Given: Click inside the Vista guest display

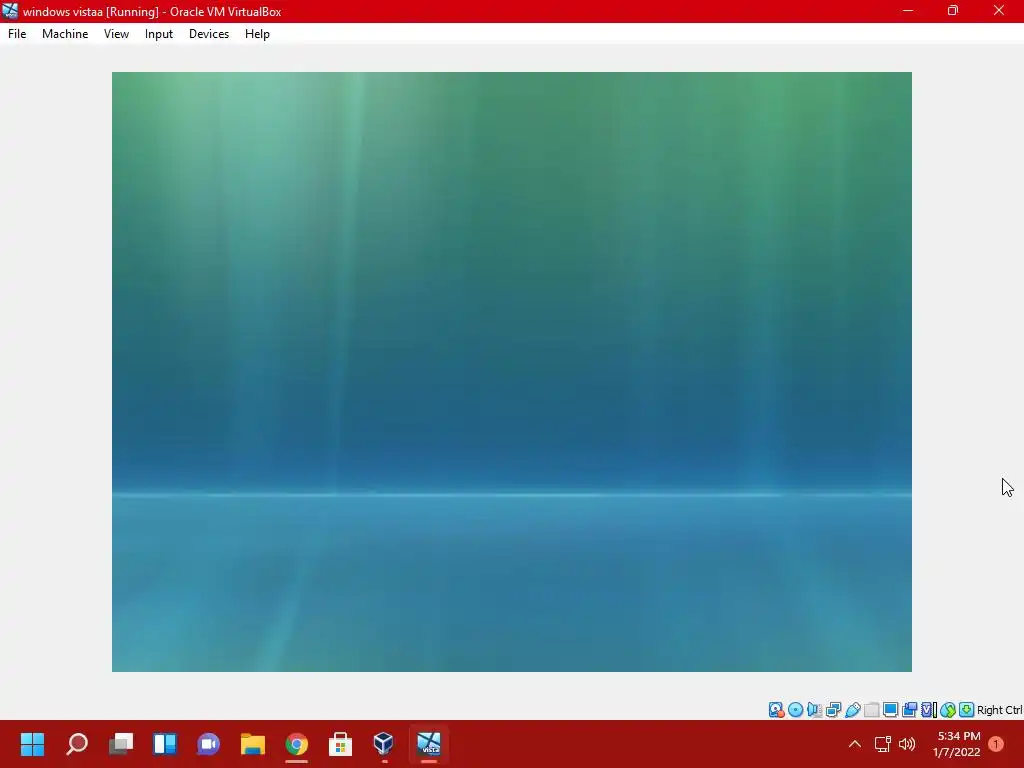Looking at the screenshot, I should pos(511,372).
